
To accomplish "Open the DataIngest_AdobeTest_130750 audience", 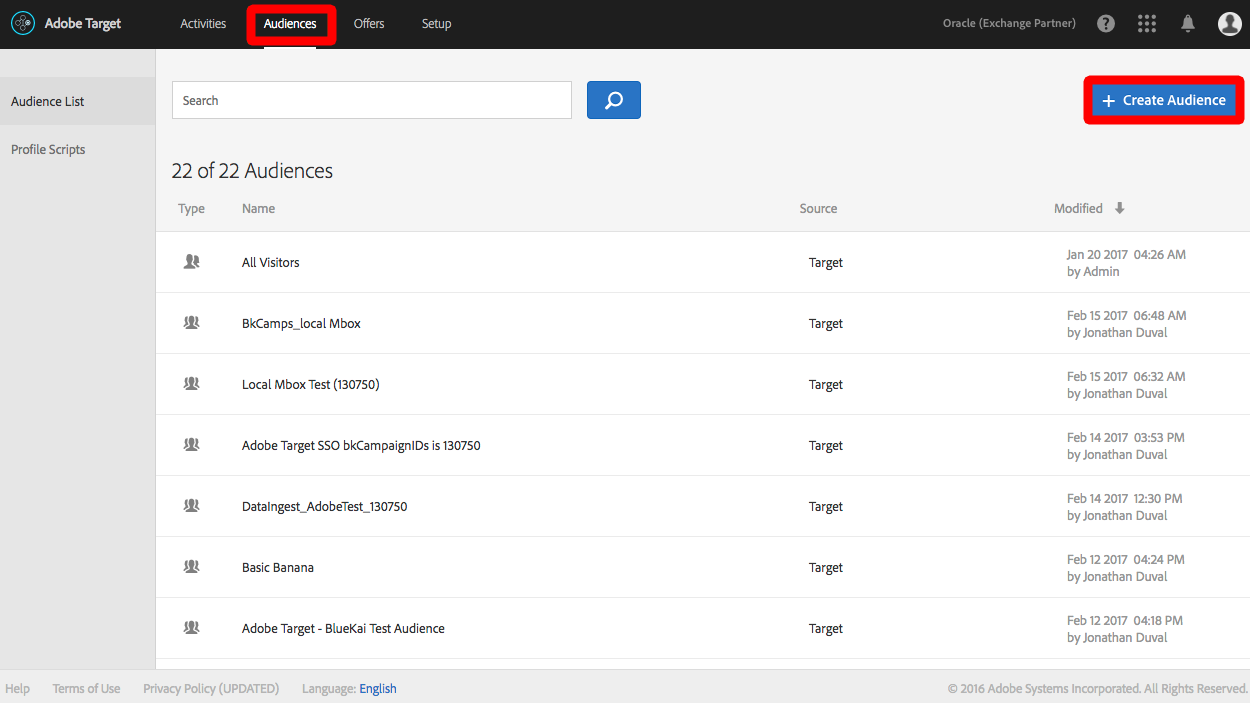I will click(324, 506).
